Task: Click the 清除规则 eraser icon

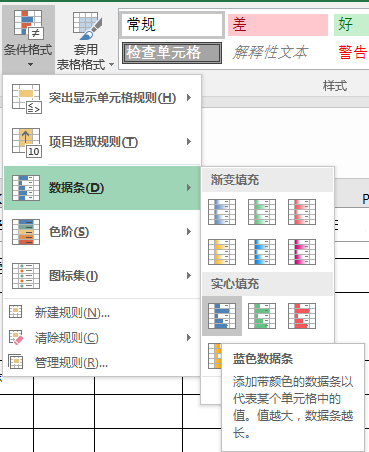Action: tap(16, 337)
